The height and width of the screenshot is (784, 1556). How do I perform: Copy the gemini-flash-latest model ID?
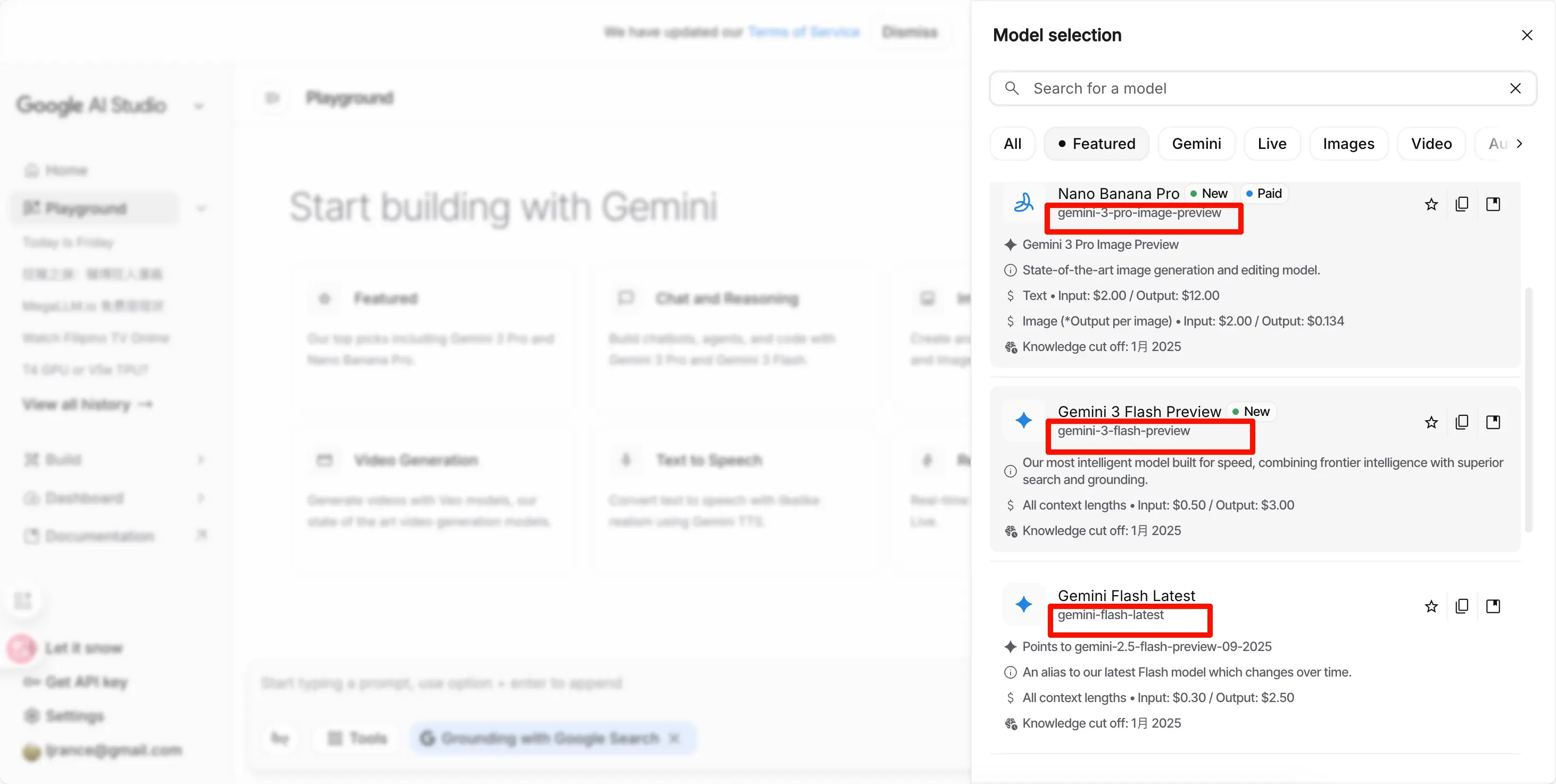coord(1462,606)
